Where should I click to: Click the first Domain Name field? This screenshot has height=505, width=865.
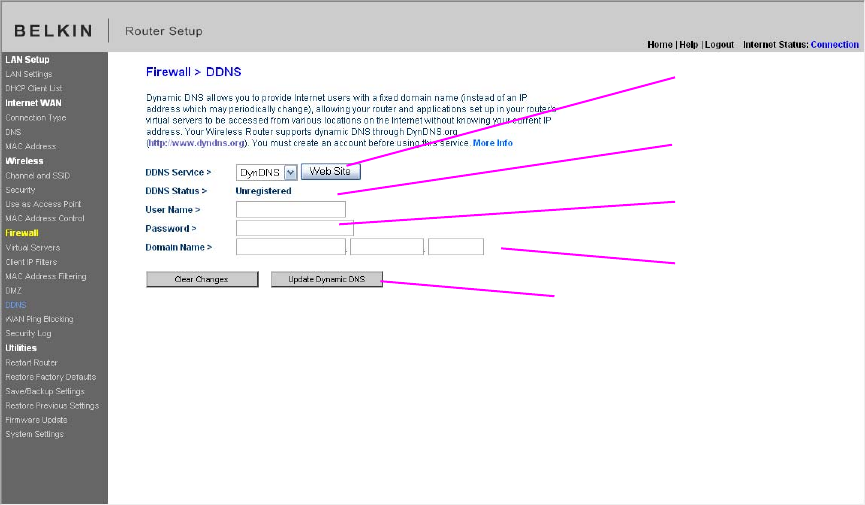291,247
